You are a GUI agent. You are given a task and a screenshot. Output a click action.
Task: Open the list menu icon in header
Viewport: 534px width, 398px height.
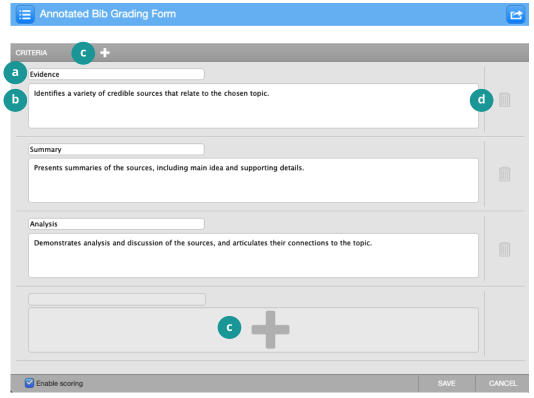click(25, 15)
